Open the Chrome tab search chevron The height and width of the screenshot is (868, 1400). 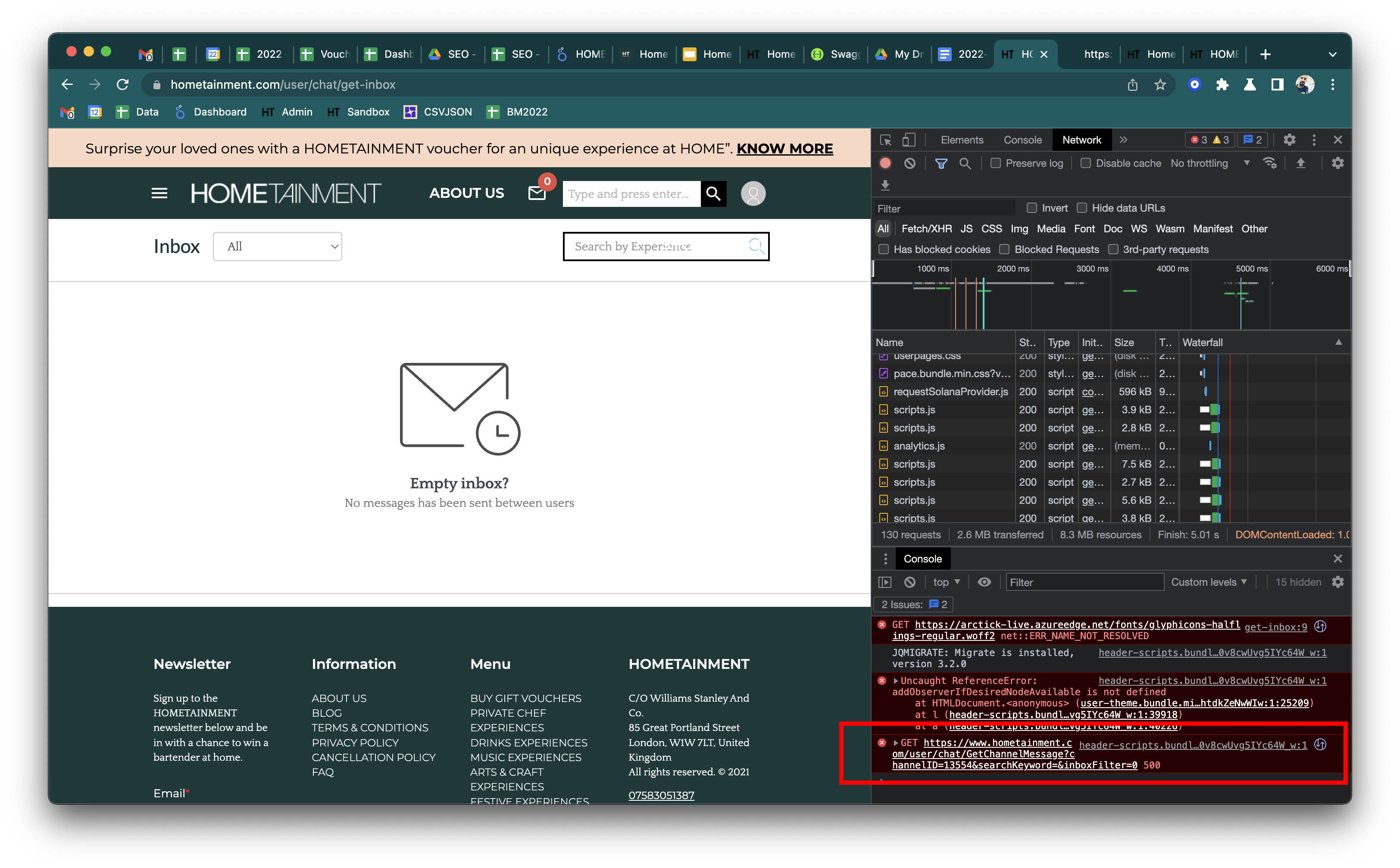tap(1333, 55)
